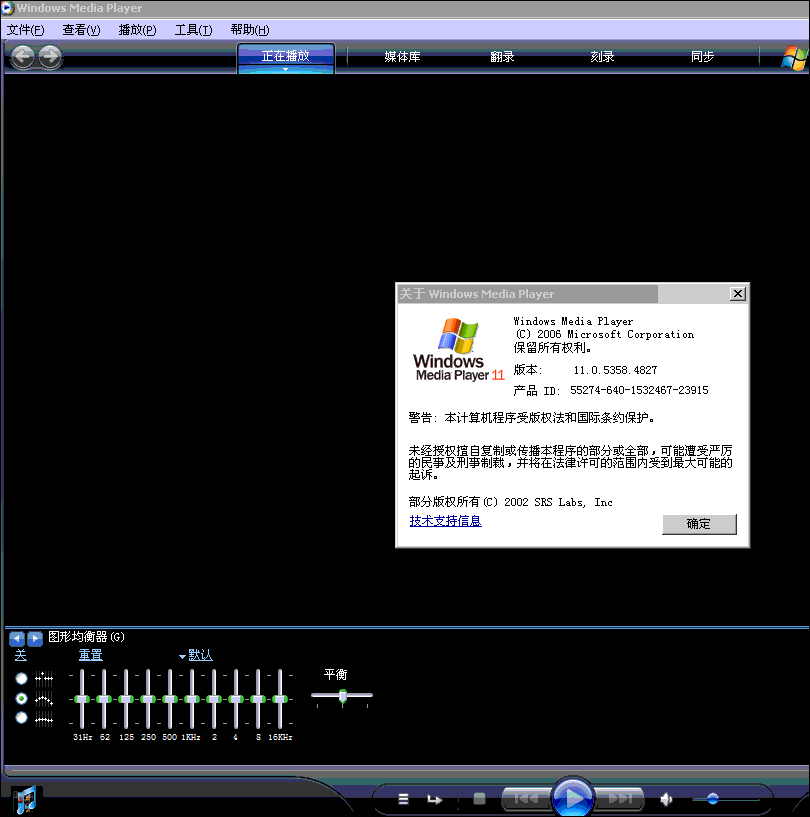This screenshot has height=817, width=810.
Task: Adjust the 1KHz equalizer slider
Action: 192,699
